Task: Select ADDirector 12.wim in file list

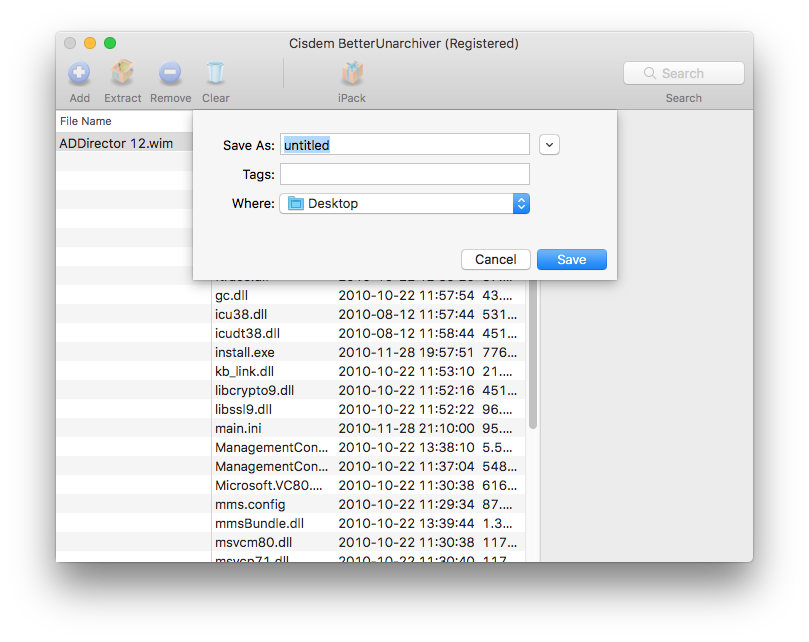Action: point(124,143)
